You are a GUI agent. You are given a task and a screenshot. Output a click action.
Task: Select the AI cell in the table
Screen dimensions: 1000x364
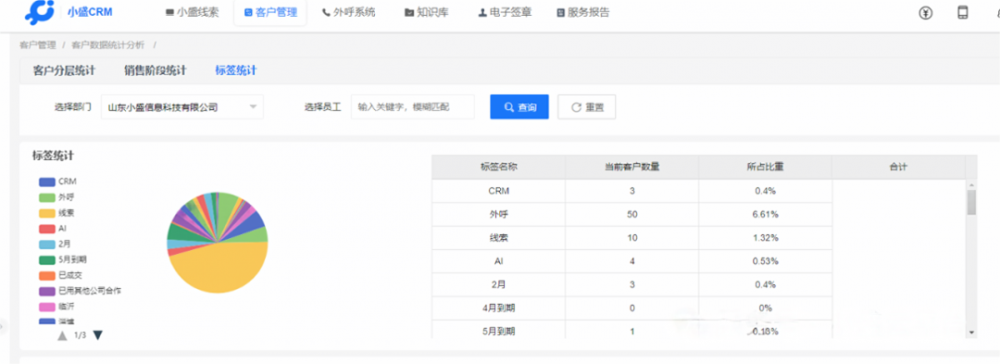498,261
